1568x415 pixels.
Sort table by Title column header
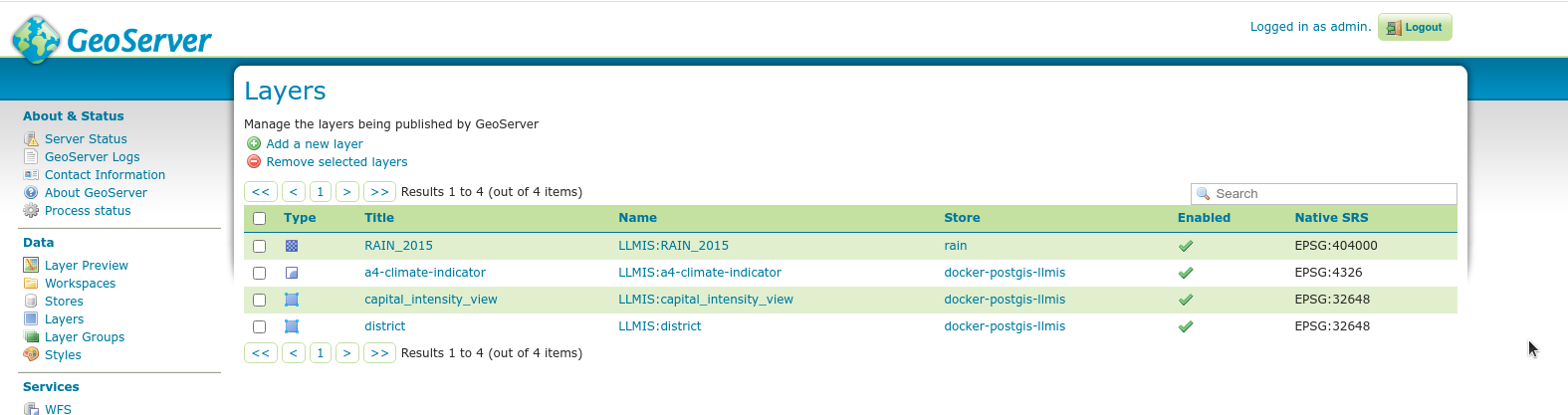pyautogui.click(x=379, y=218)
